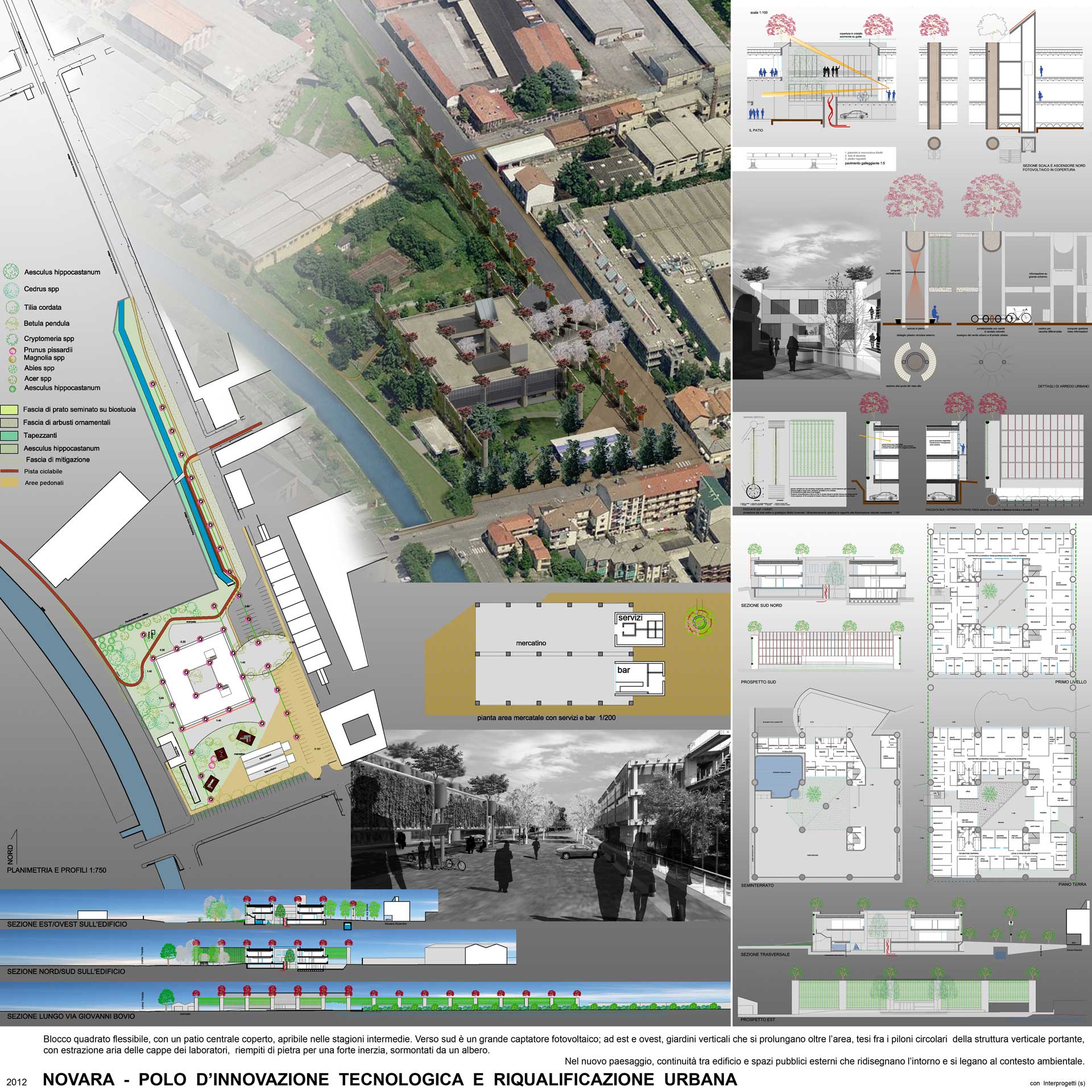This screenshot has height=1092, width=1092.
Task: Click the Cedrus spp tree symbol in legend
Action: (12, 290)
